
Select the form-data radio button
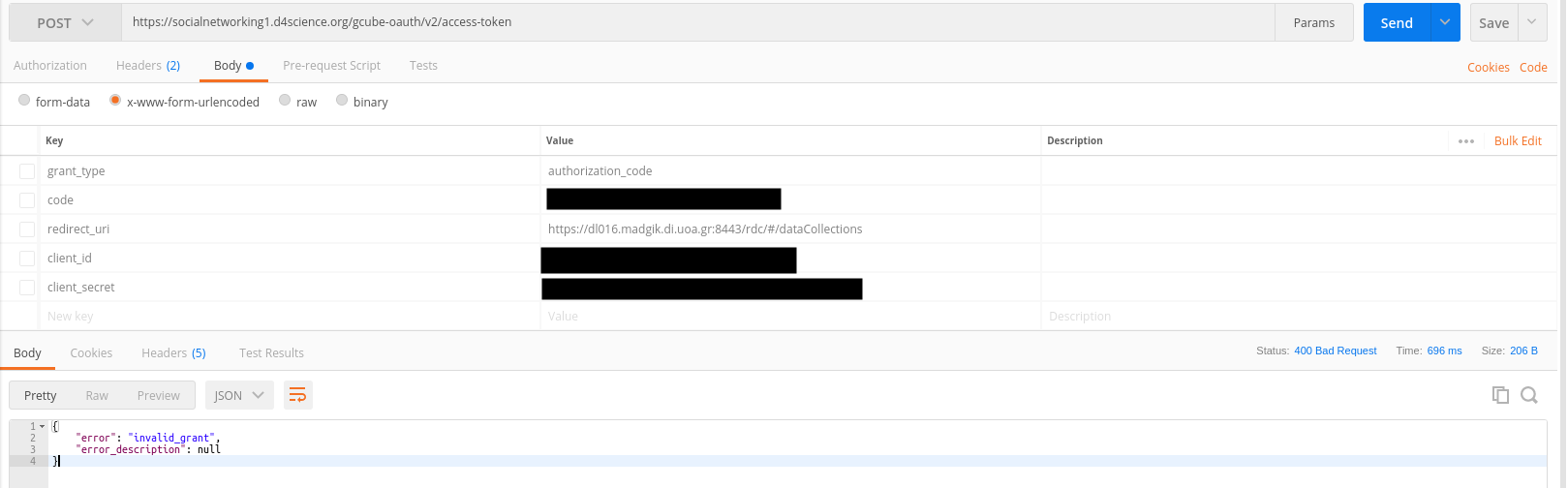(x=24, y=101)
